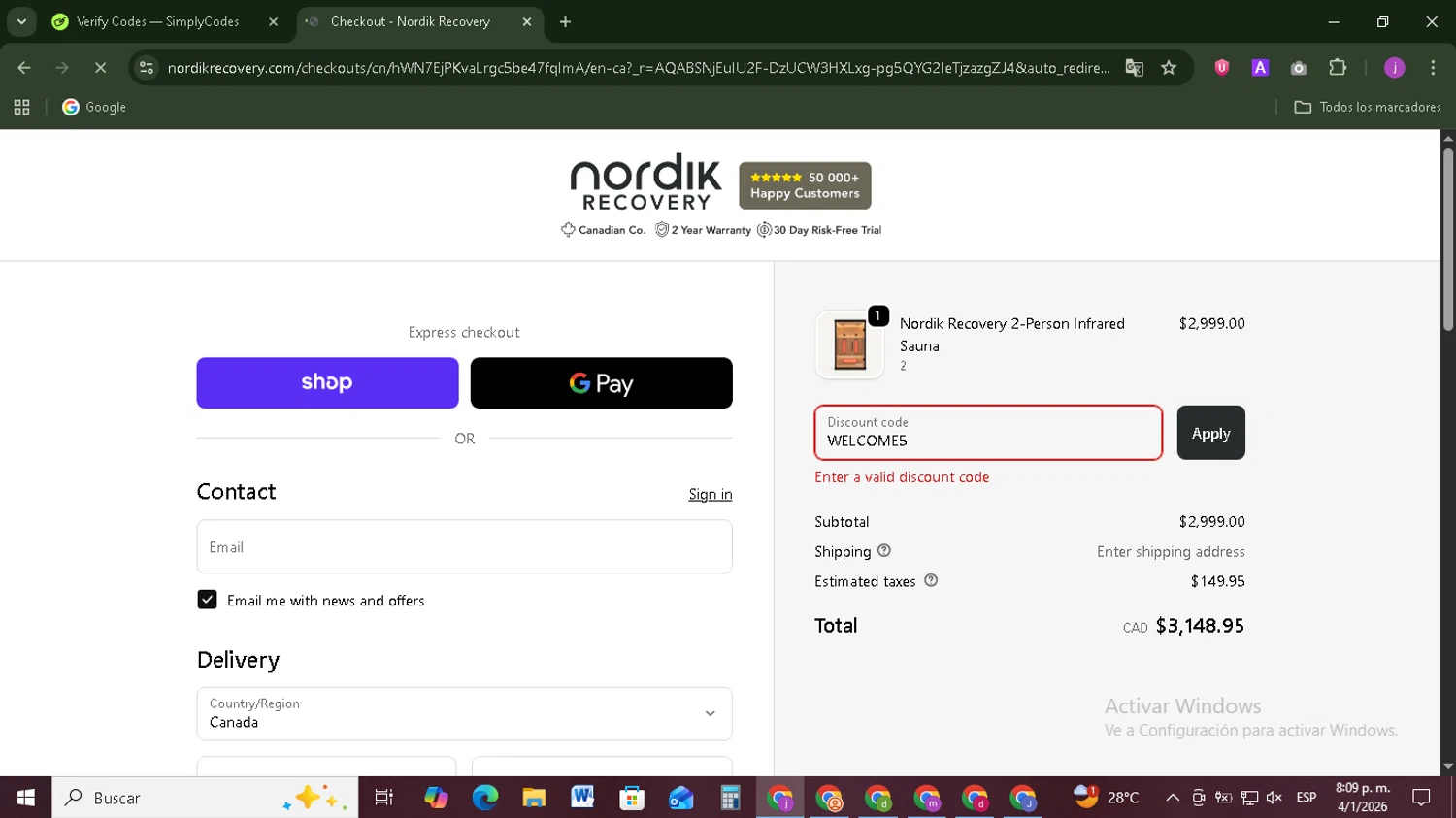Uncheck Email me with news and offers
Image resolution: width=1456 pixels, height=818 pixels.
[207, 600]
